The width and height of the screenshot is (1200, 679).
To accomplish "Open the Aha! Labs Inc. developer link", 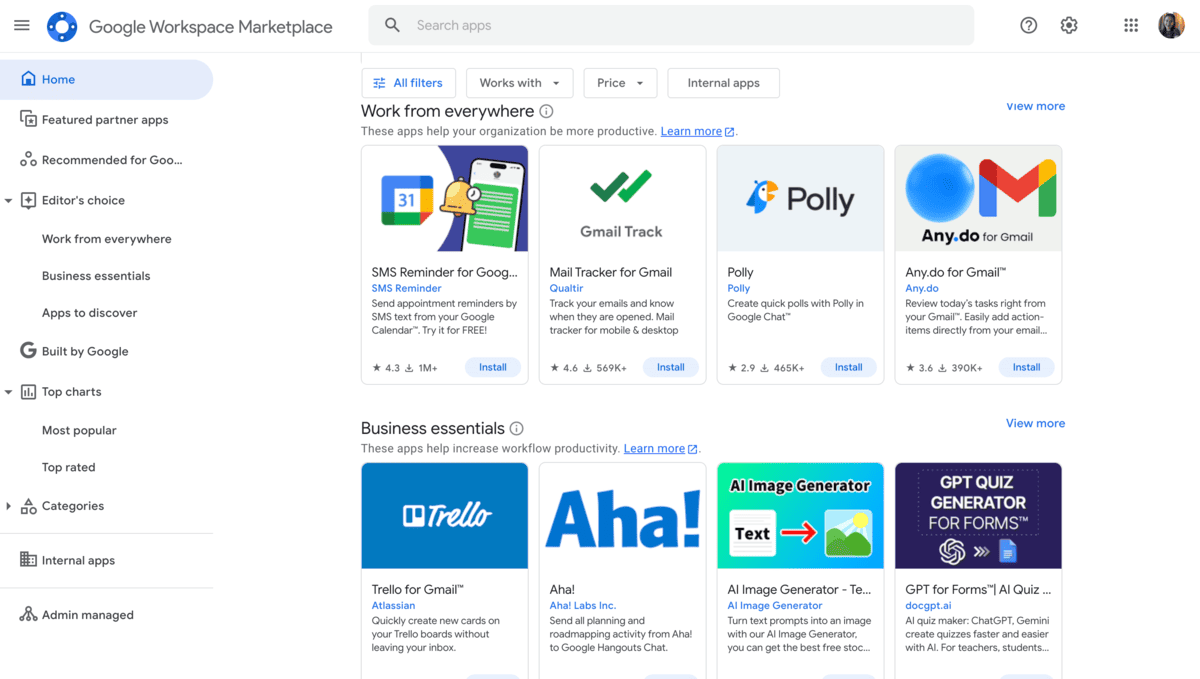I will click(583, 605).
